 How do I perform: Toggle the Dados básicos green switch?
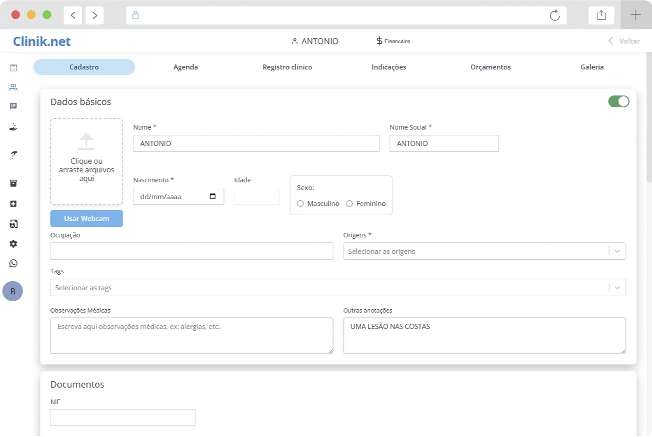pyautogui.click(x=618, y=101)
